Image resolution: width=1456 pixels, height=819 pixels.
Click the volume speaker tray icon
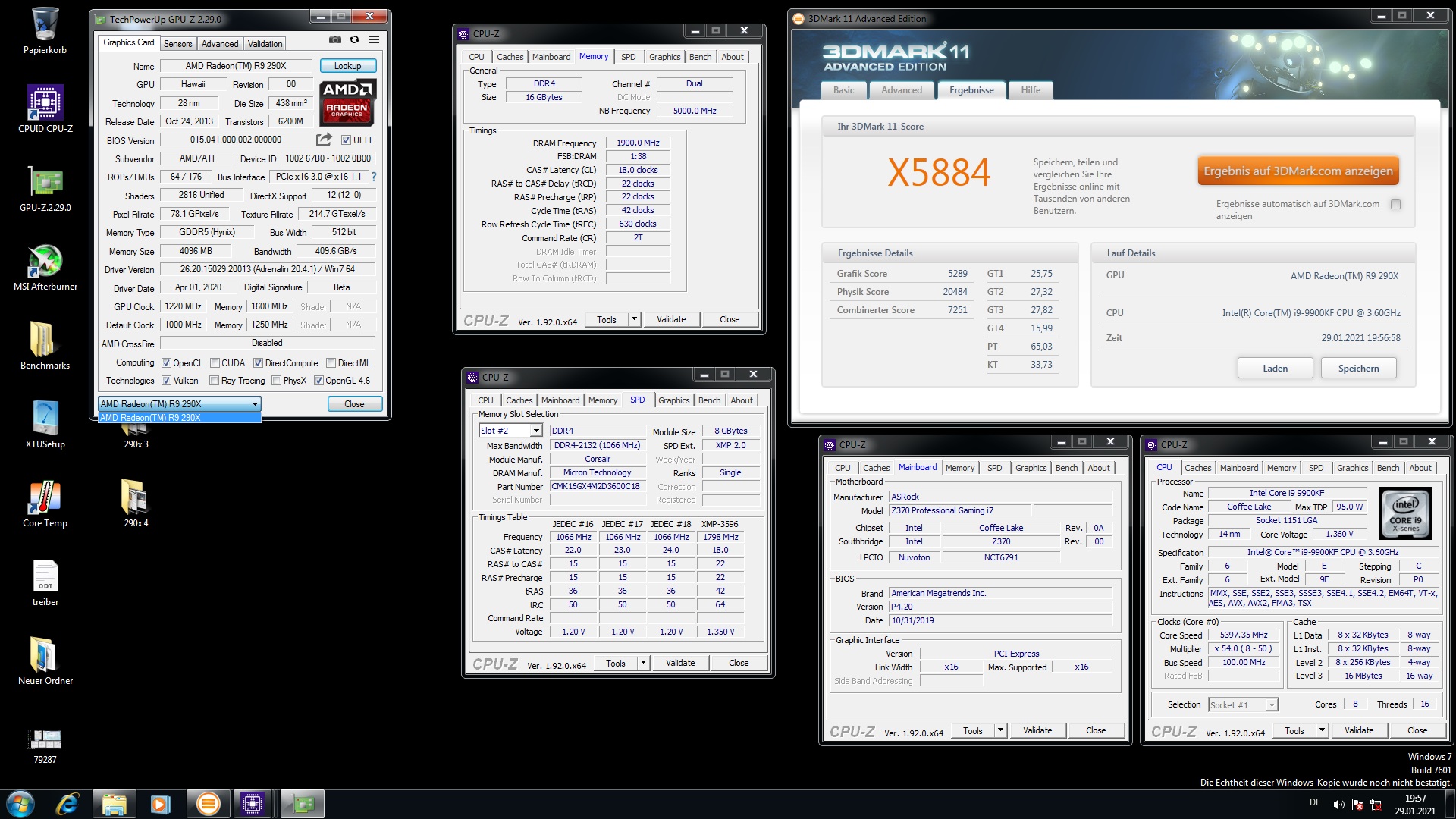1339,805
